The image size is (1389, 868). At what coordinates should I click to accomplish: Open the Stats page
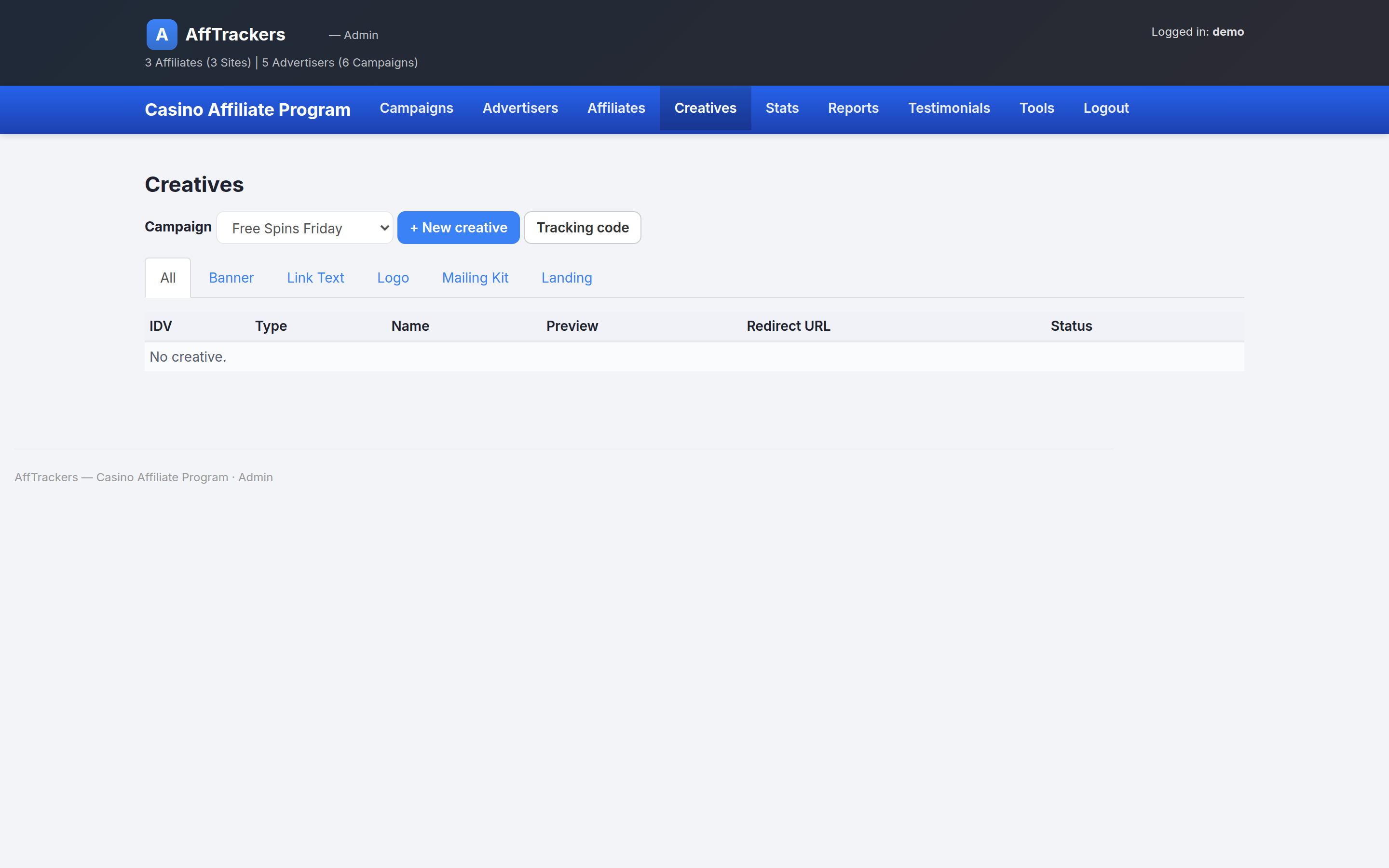[782, 108]
